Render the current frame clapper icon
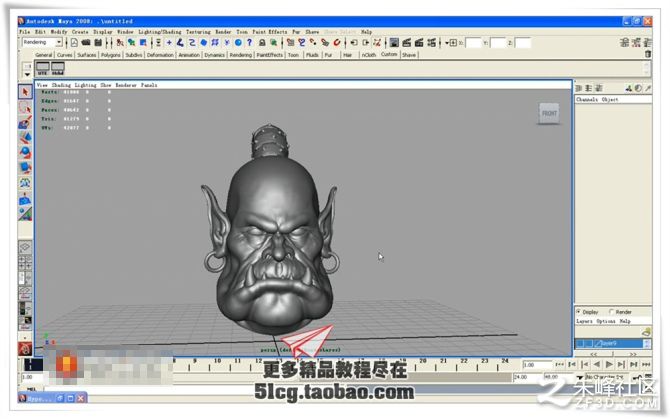The height and width of the screenshot is (419, 670). click(406, 43)
